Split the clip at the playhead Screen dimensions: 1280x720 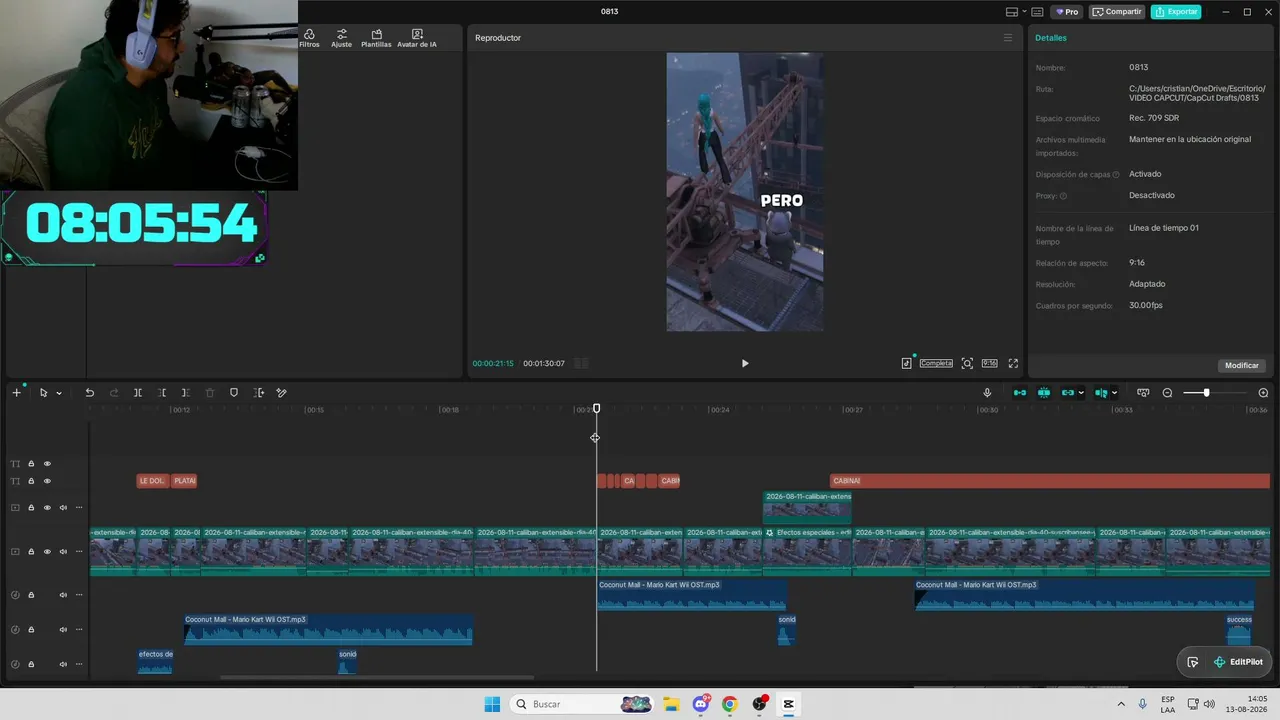click(138, 393)
